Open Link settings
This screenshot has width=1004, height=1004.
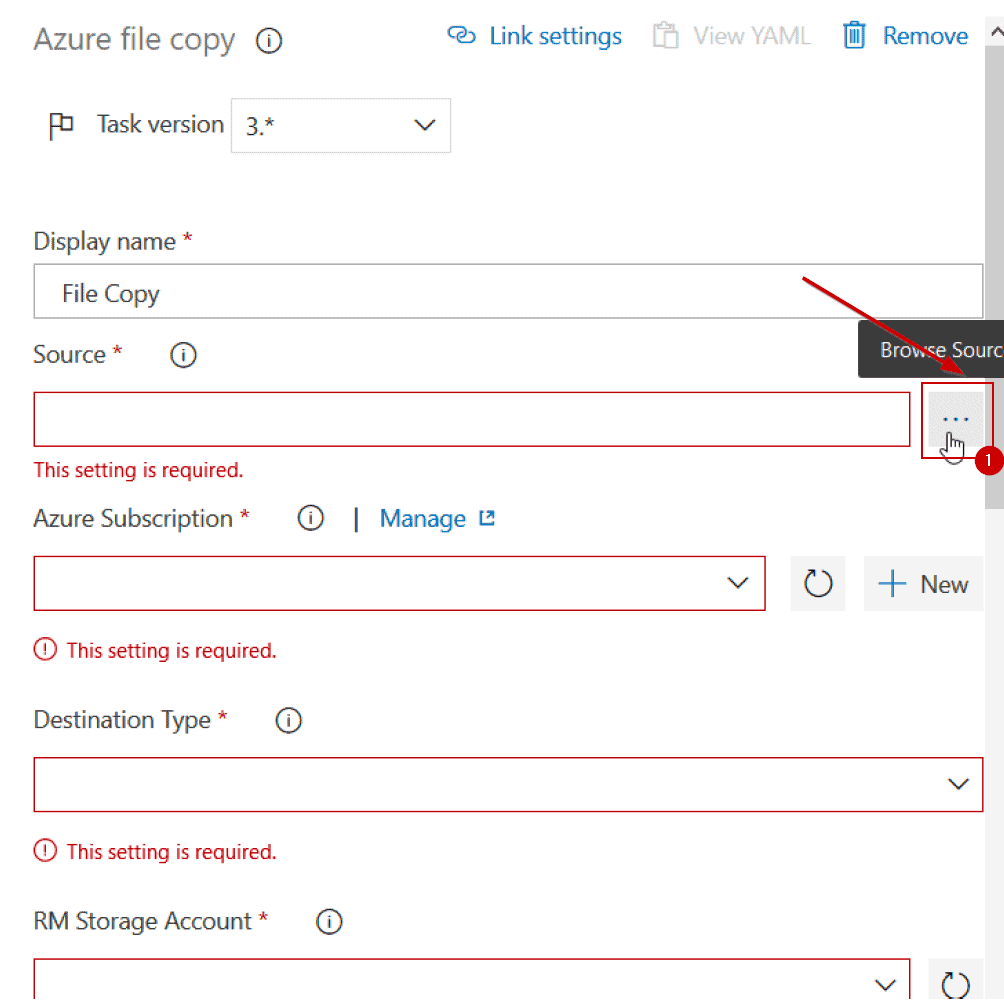[x=535, y=36]
